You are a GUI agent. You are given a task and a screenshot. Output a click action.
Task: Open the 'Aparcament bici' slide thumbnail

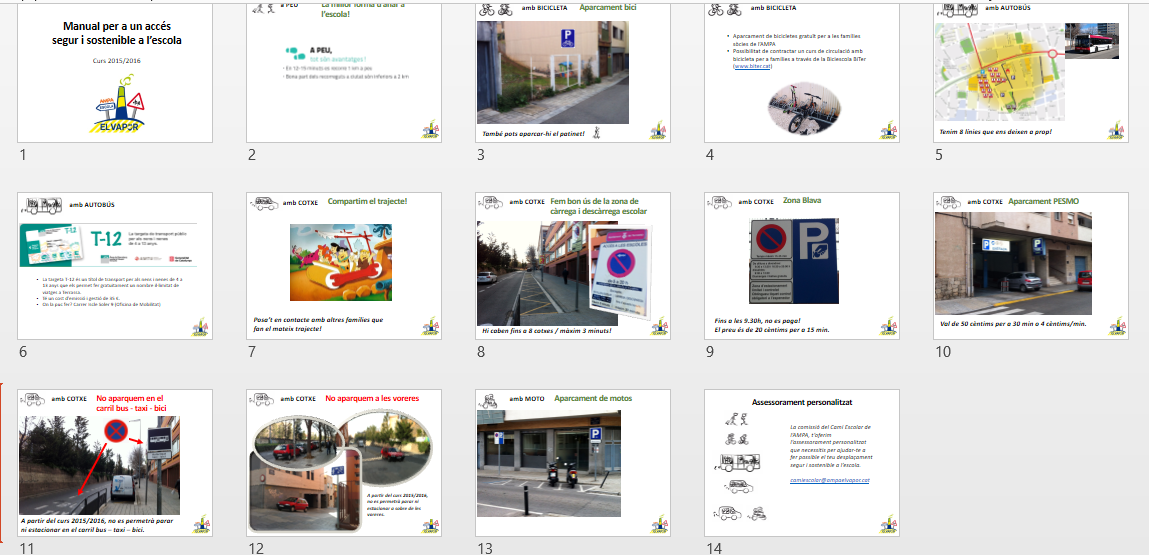click(x=573, y=70)
